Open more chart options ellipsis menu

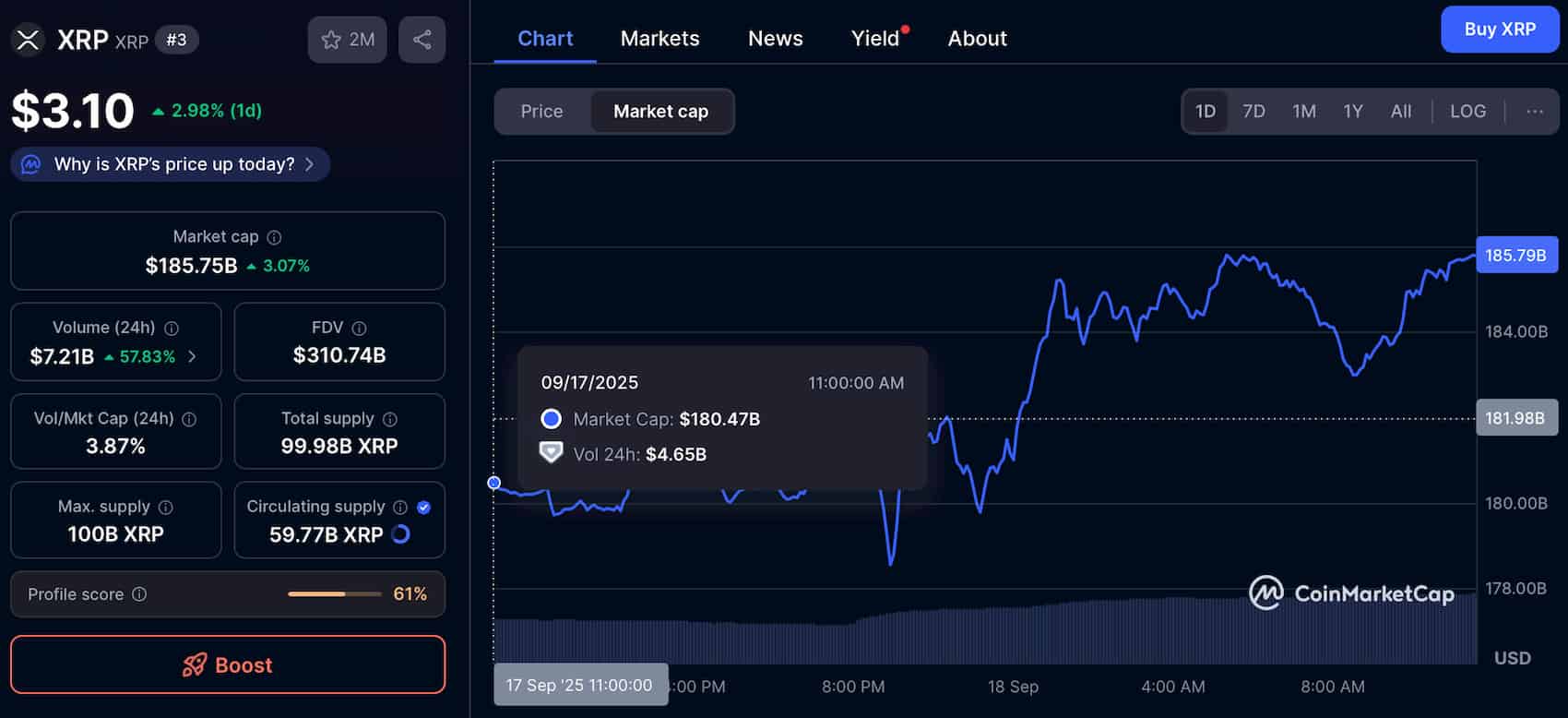(1534, 112)
